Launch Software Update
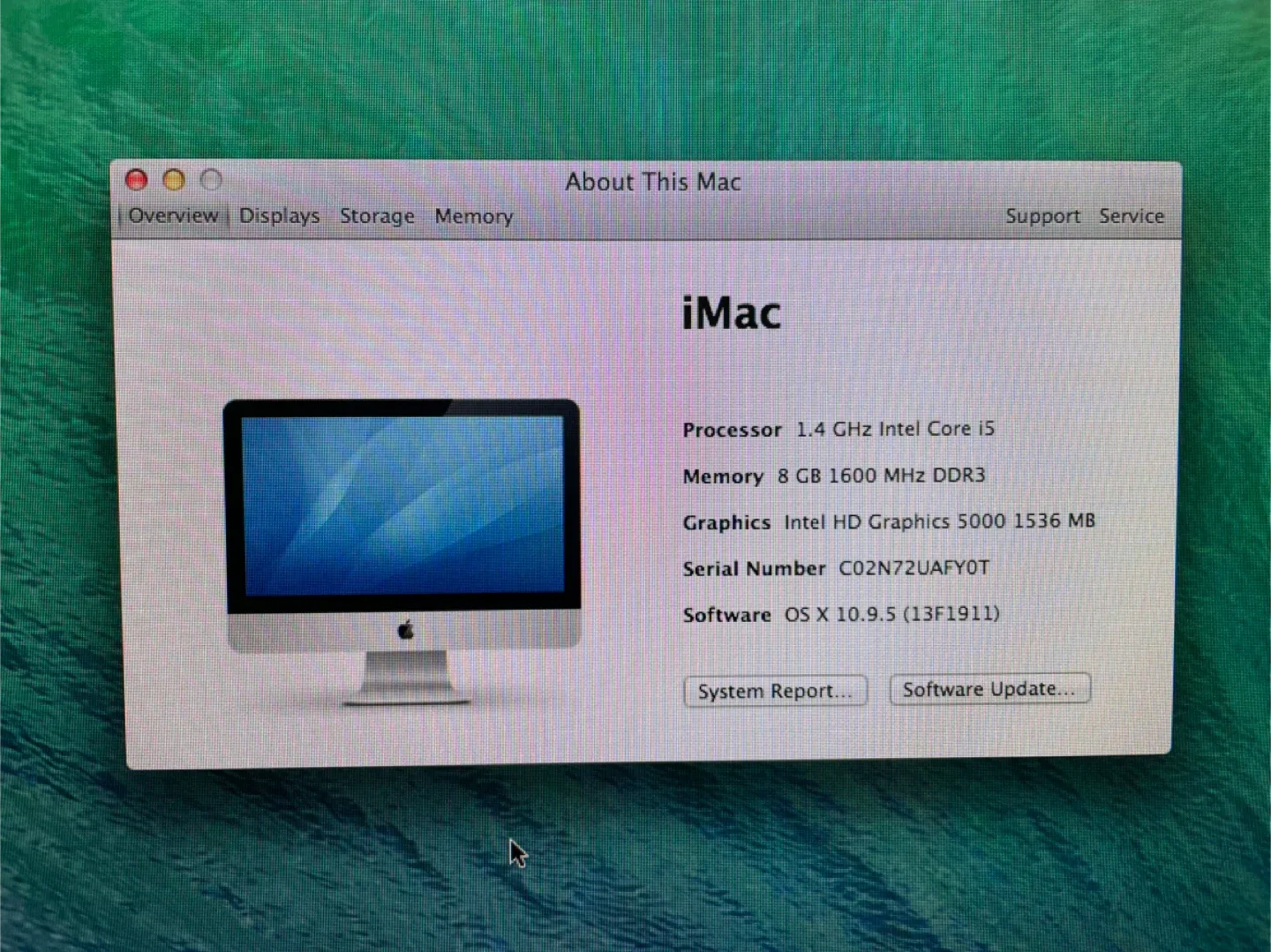The image size is (1271, 952). (989, 689)
